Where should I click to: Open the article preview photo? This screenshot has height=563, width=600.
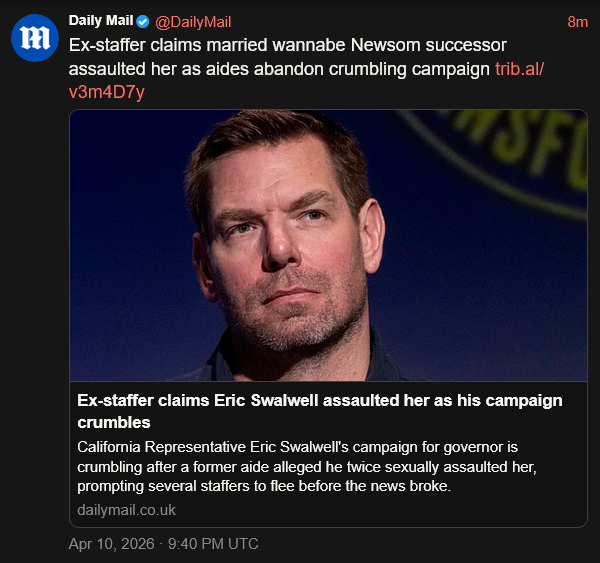tap(328, 245)
